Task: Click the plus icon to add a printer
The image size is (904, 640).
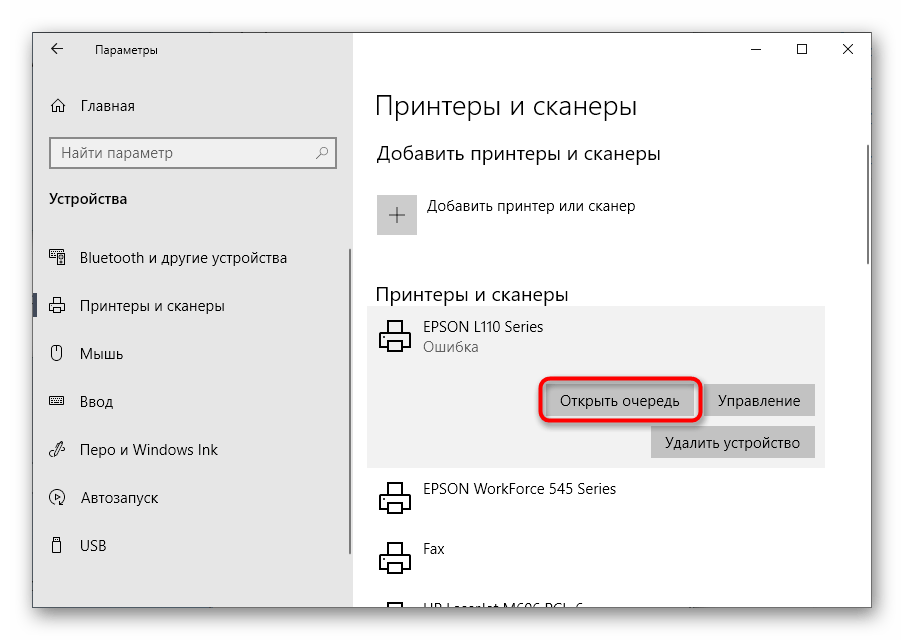Action: pos(396,215)
